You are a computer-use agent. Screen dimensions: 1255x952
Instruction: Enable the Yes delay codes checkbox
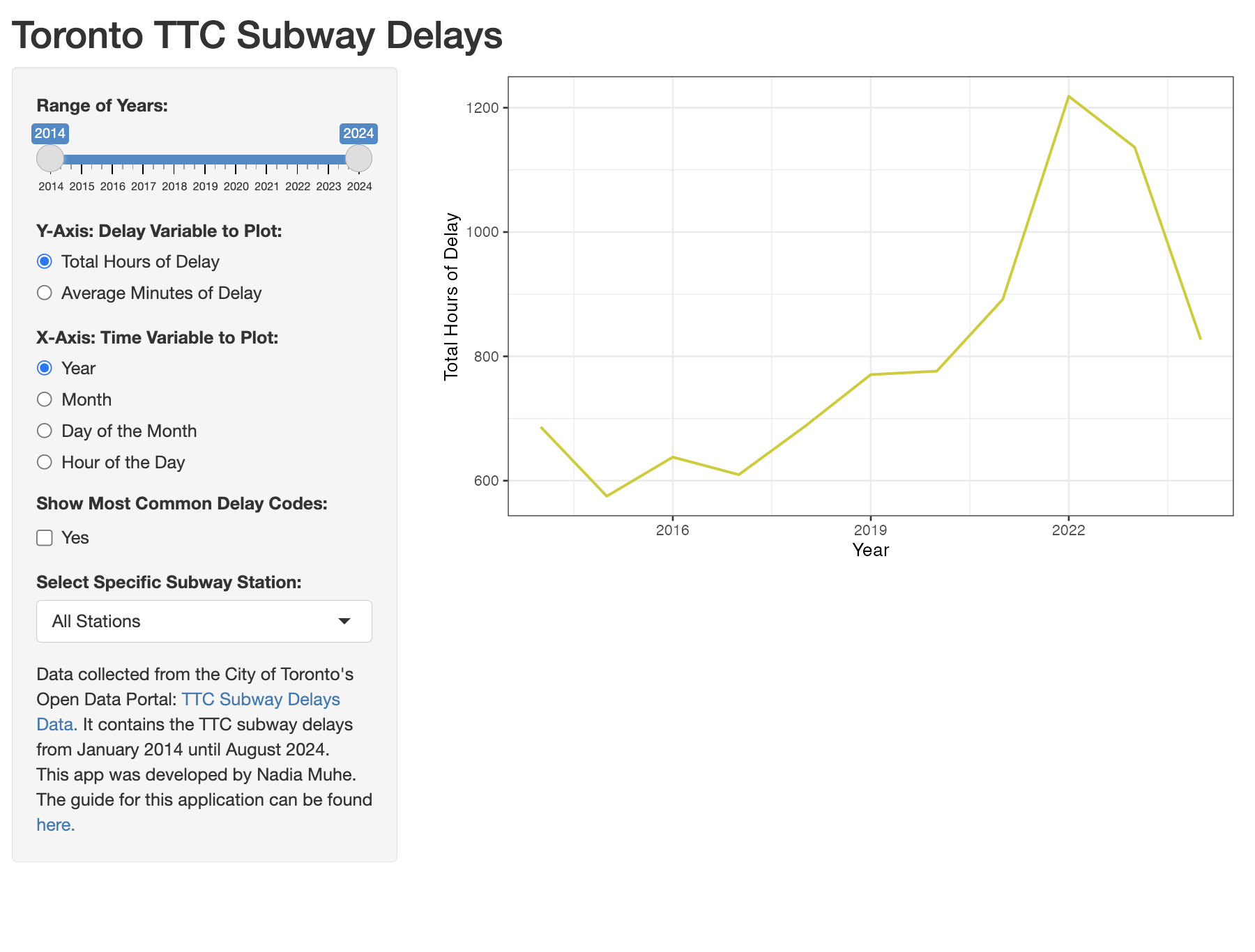click(45, 537)
